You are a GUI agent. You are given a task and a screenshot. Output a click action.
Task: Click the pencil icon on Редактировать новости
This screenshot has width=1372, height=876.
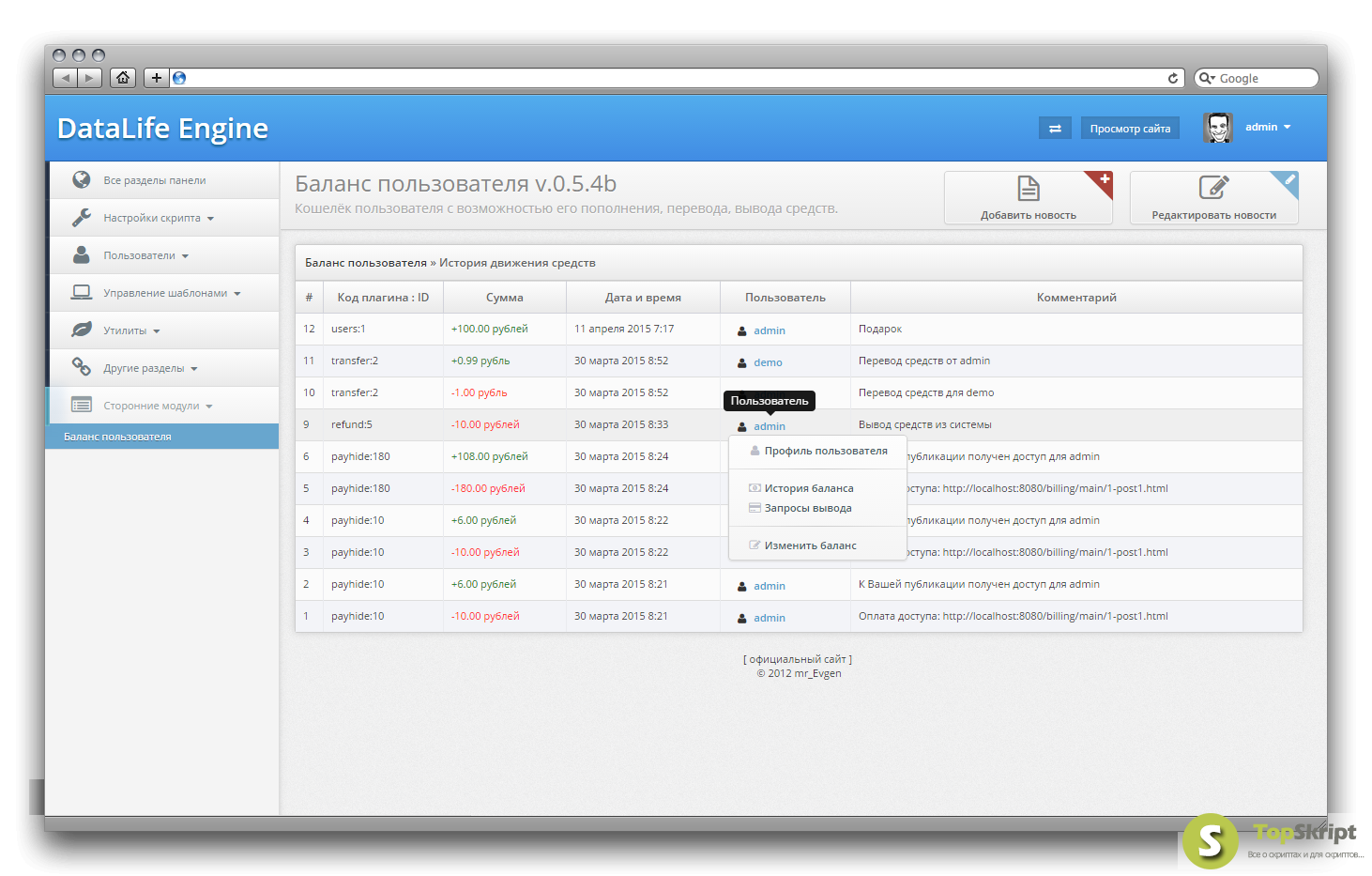pos(1213,188)
